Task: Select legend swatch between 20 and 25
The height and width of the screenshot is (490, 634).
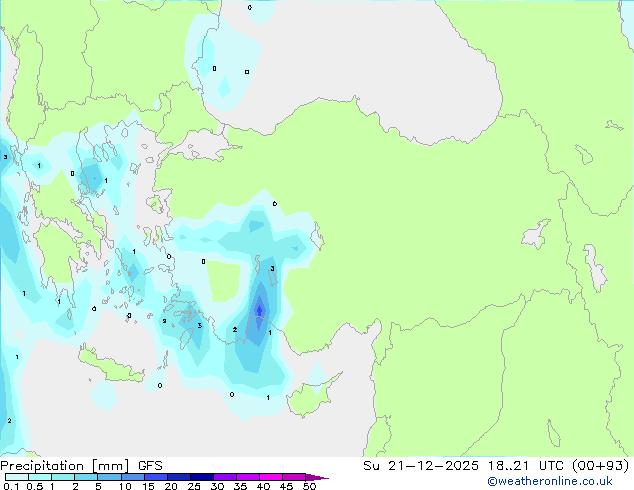Action: 178,477
